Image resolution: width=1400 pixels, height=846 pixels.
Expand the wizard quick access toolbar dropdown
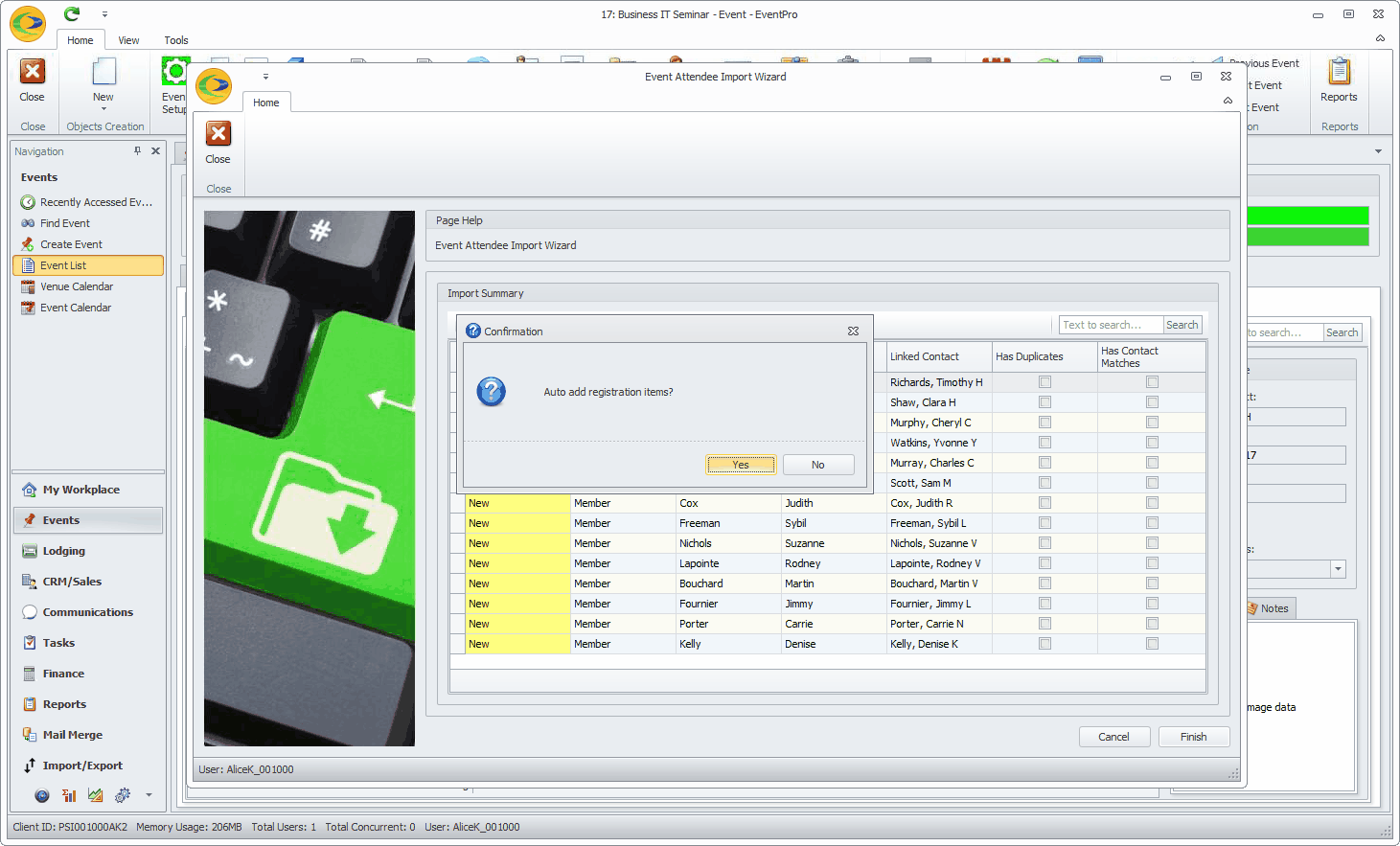point(265,77)
